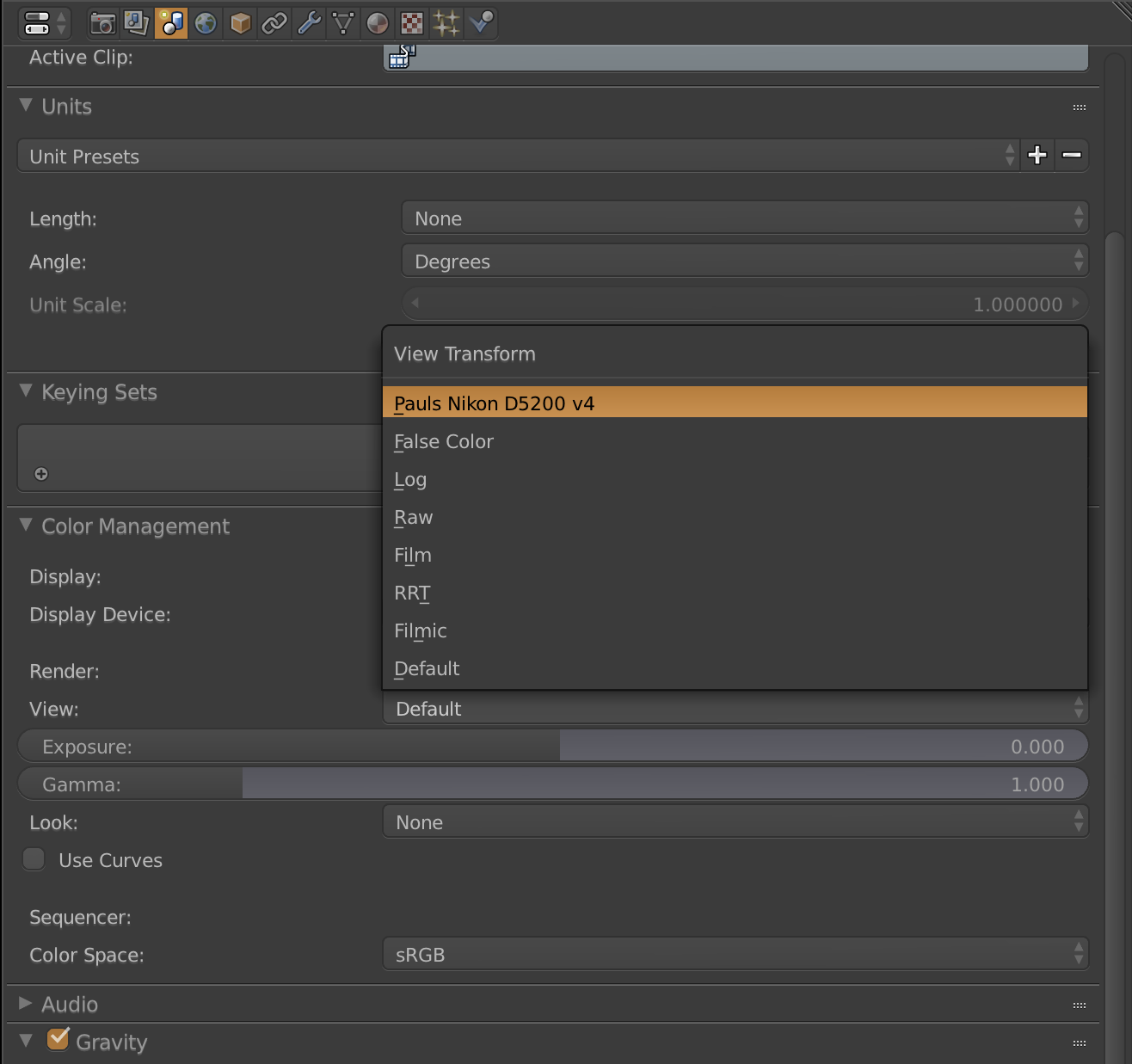Add a new unit preset
Screen dimensions: 1132x1064
[x=1037, y=155]
